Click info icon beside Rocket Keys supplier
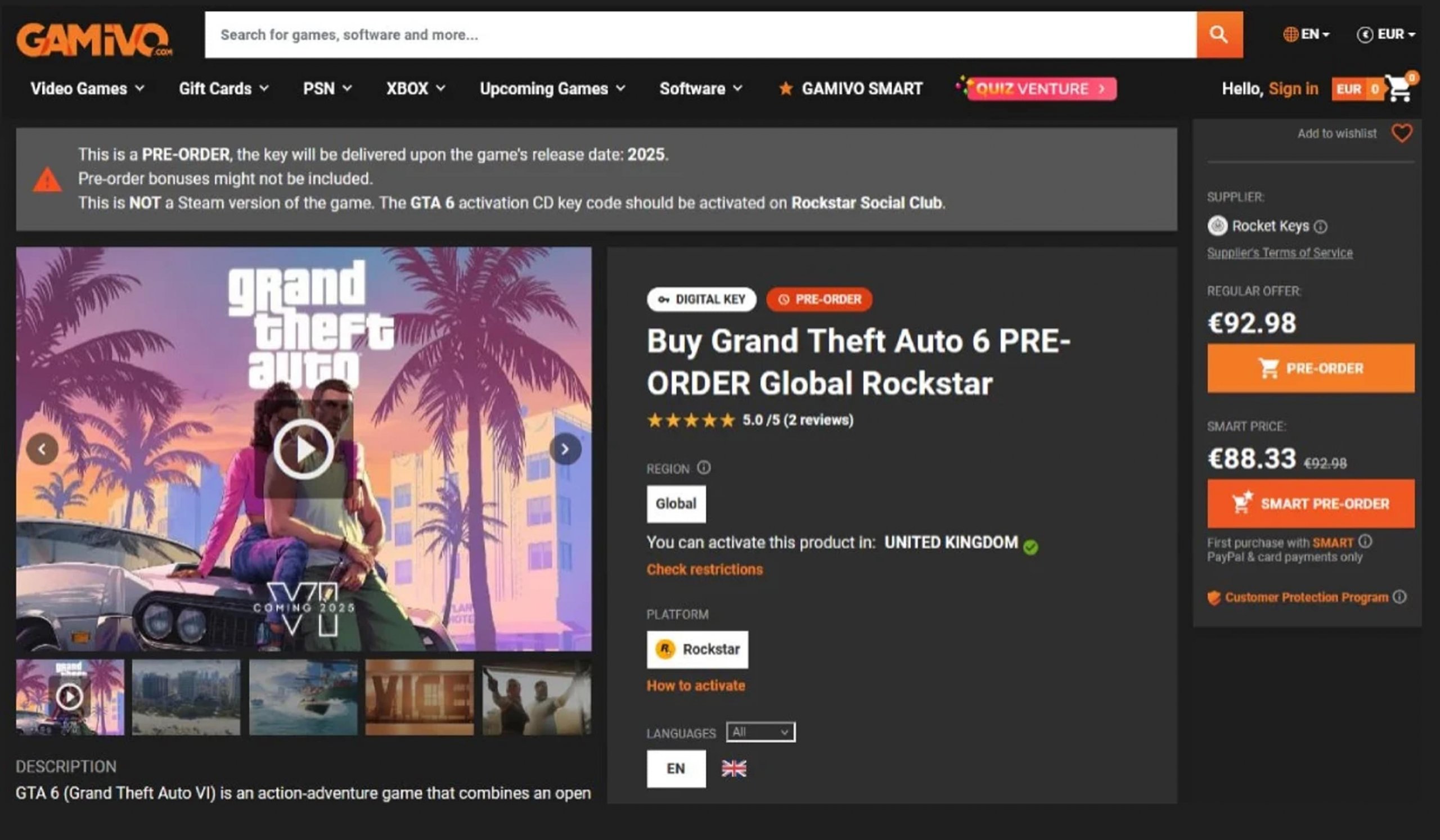Image resolution: width=1440 pixels, height=840 pixels. tap(1321, 227)
